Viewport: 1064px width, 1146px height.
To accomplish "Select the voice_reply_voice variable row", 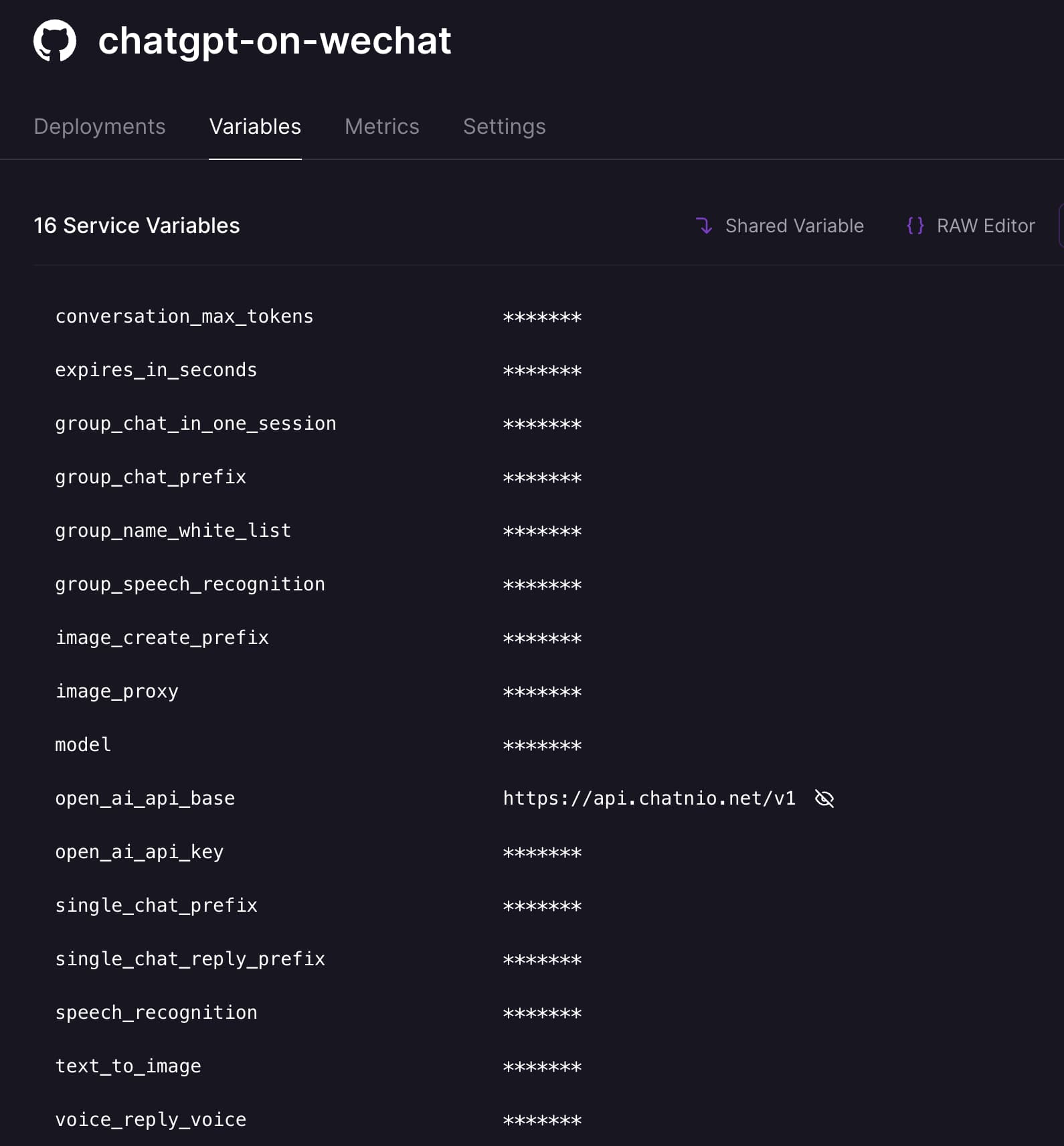I will tap(151, 1120).
